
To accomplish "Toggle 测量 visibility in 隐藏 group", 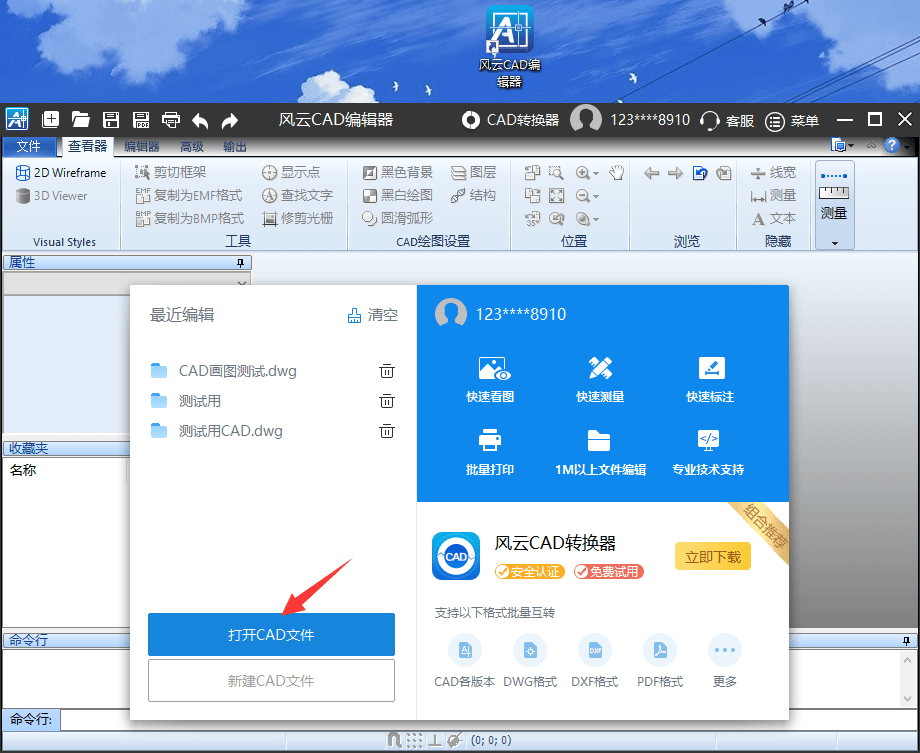I will (773, 195).
